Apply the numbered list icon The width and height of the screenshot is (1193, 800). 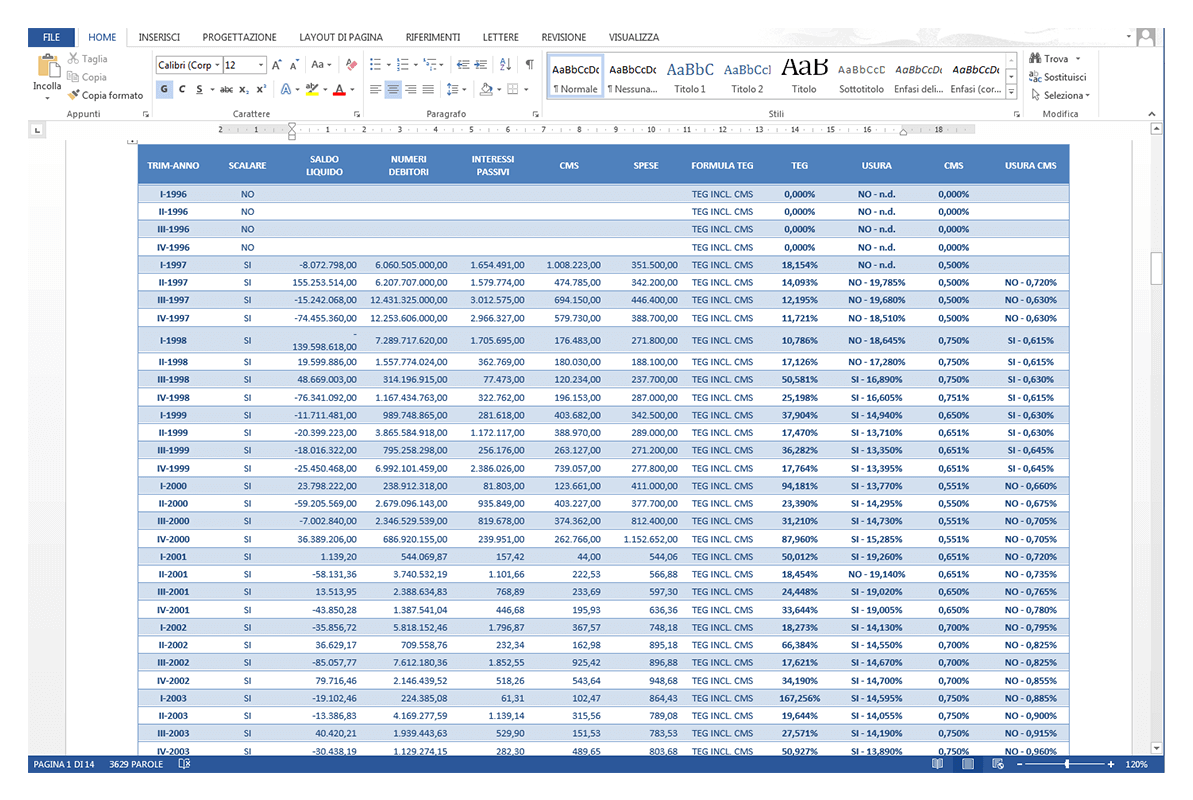402,65
